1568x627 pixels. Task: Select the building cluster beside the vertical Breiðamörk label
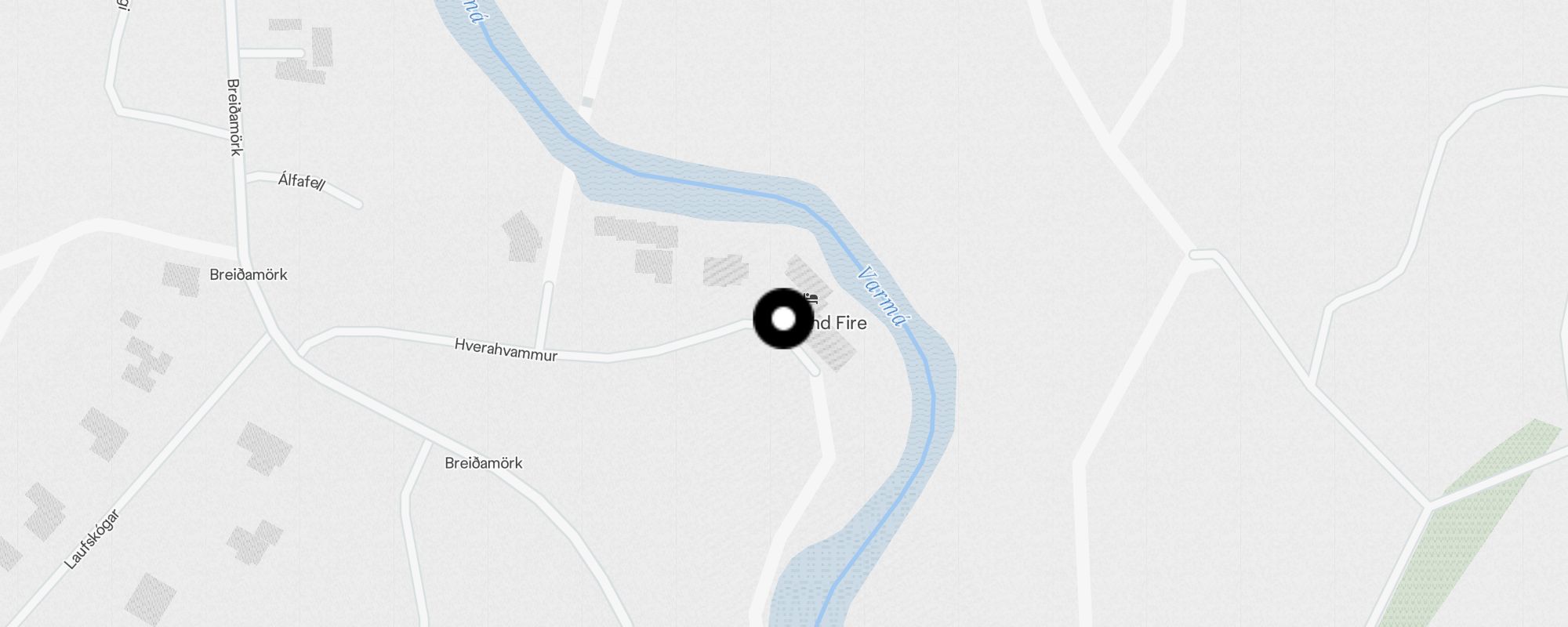tap(302, 51)
